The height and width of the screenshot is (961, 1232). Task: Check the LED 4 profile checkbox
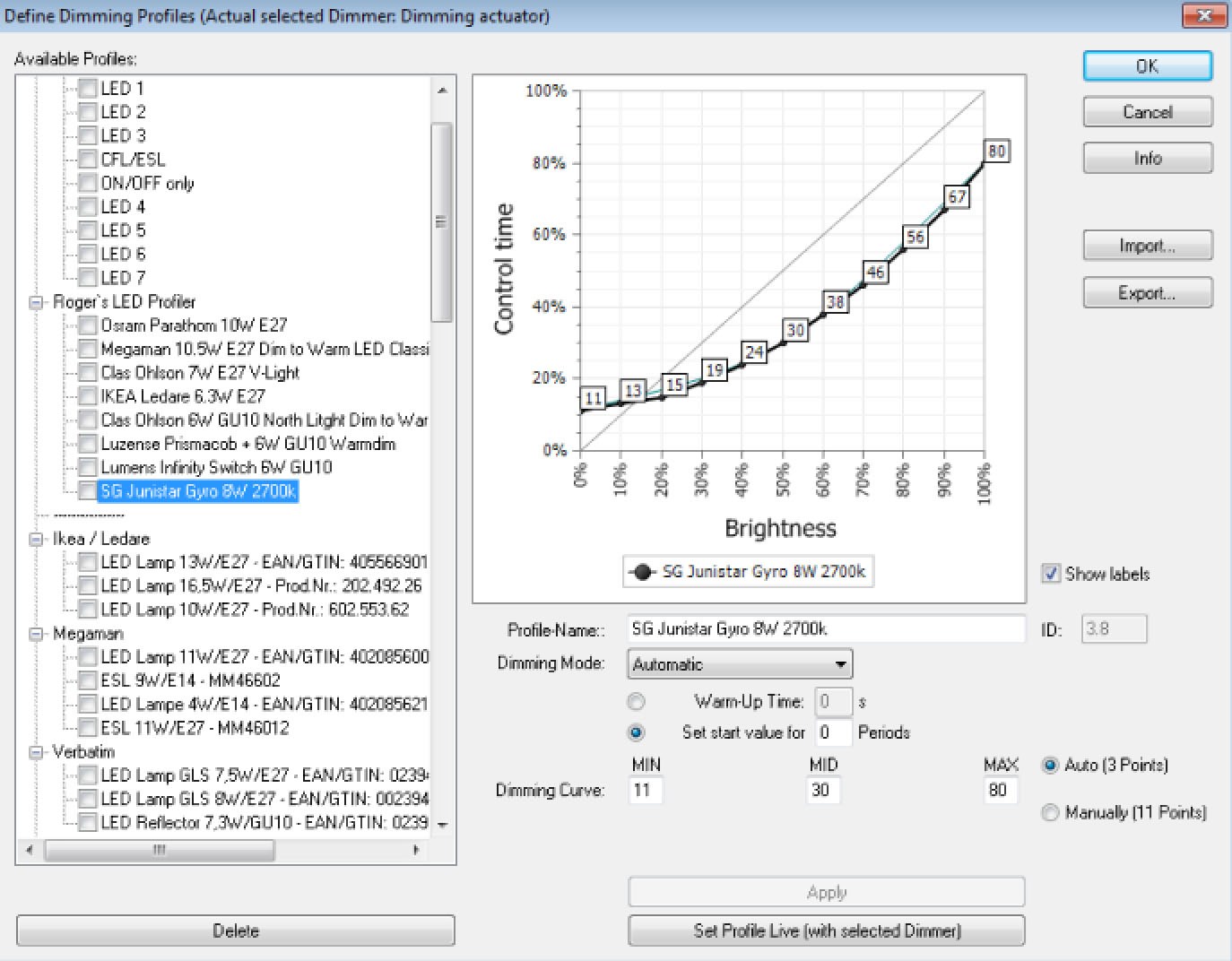coord(88,207)
